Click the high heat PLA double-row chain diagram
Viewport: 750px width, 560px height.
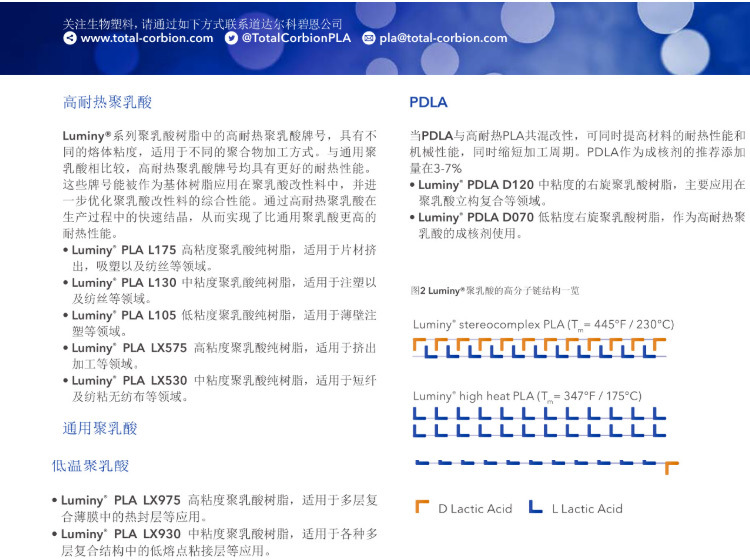[x=540, y=422]
